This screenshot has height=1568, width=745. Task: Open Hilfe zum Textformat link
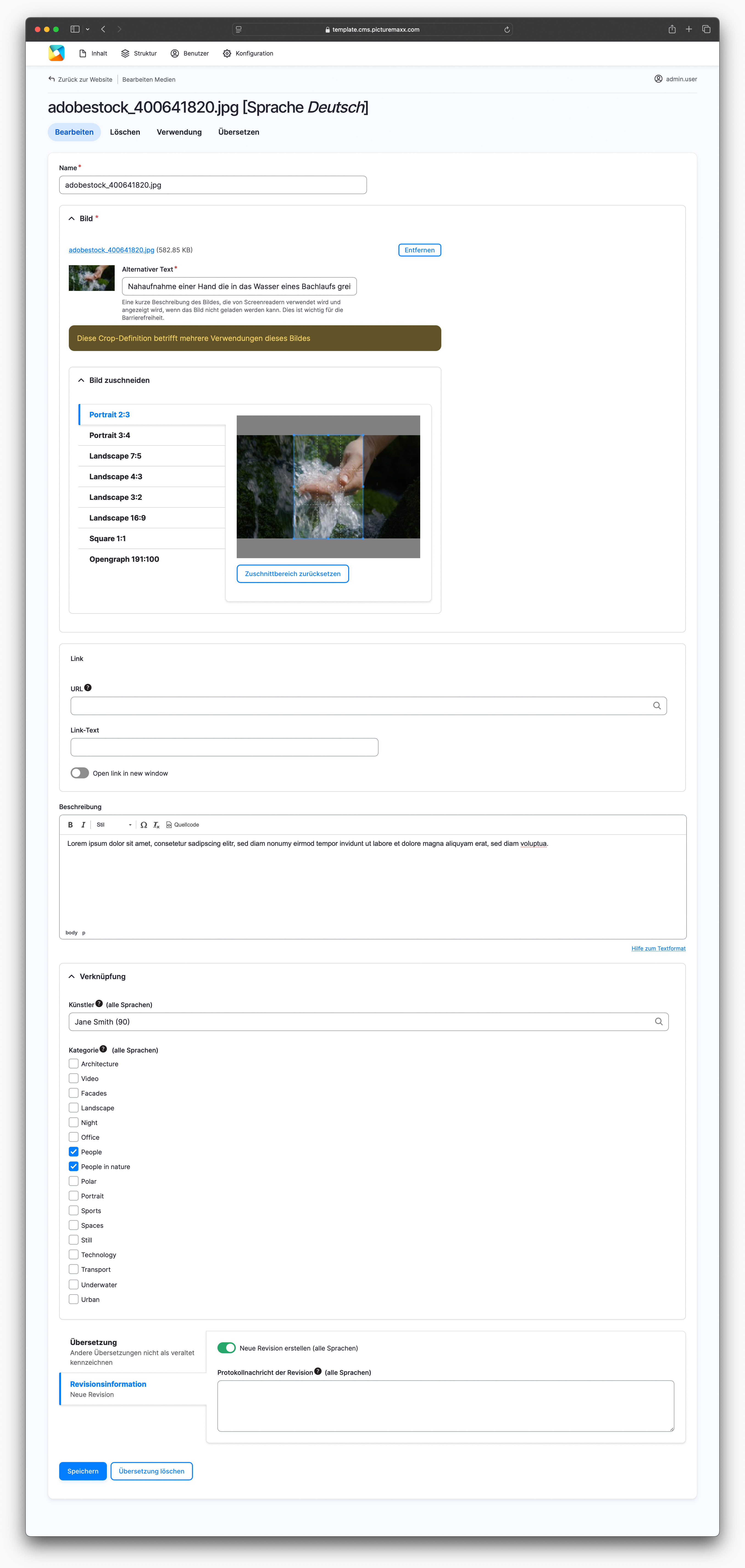click(659, 948)
